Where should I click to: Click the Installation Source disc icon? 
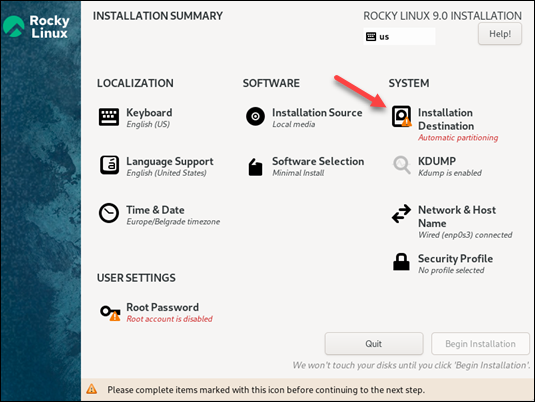(x=255, y=116)
